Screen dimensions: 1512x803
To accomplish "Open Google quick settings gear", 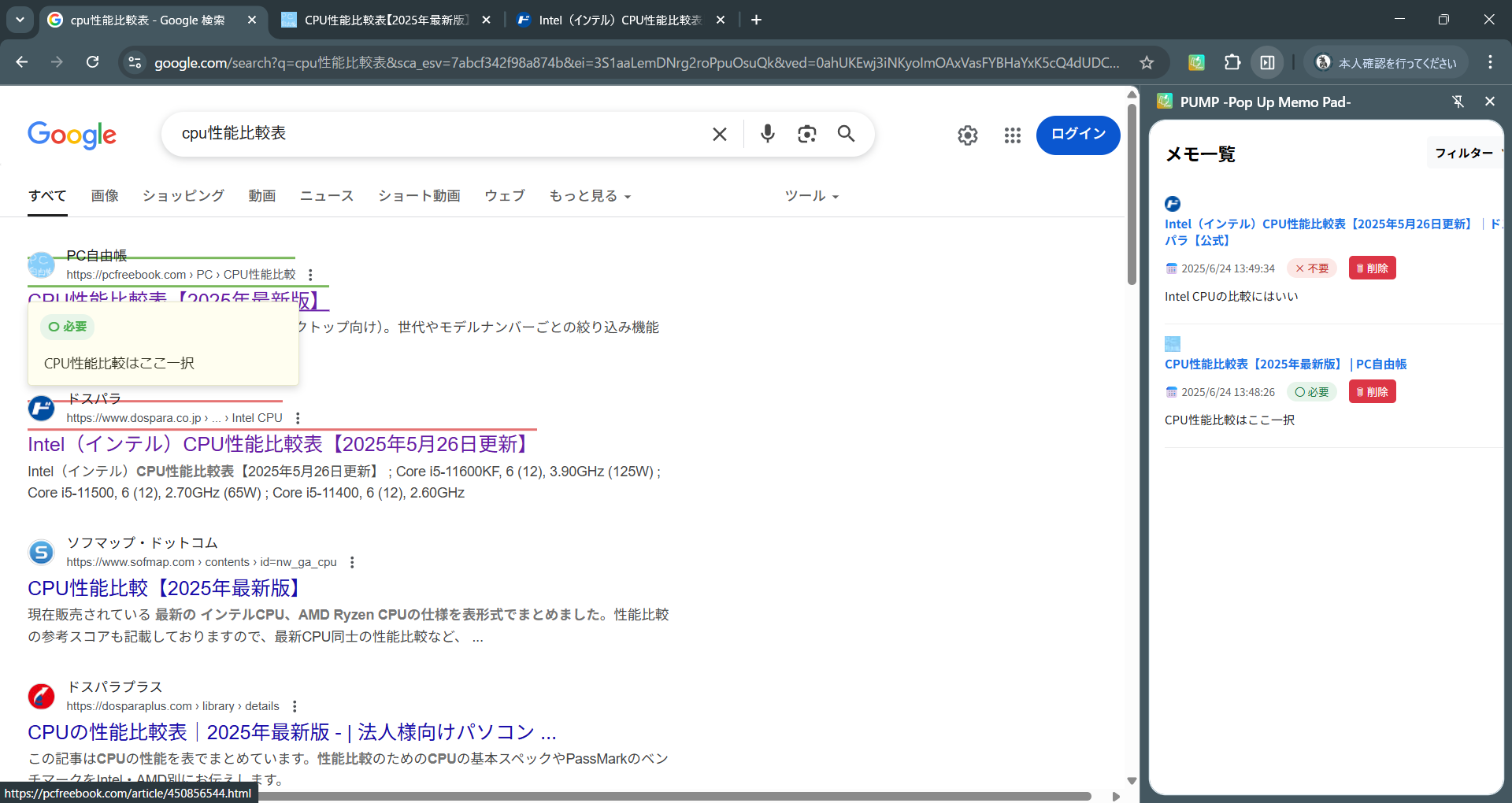I will coord(968,135).
